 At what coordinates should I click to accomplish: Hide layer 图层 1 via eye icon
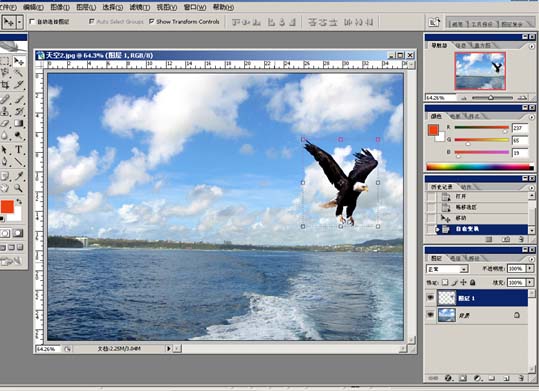tap(430, 298)
